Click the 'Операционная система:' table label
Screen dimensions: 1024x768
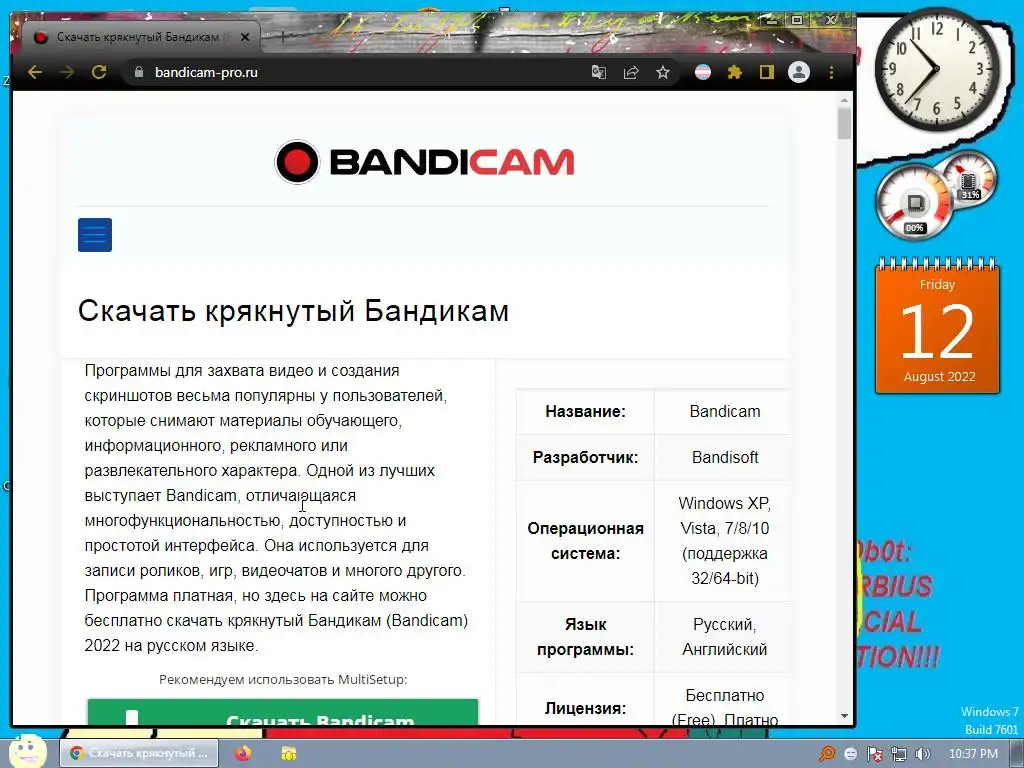(x=585, y=541)
